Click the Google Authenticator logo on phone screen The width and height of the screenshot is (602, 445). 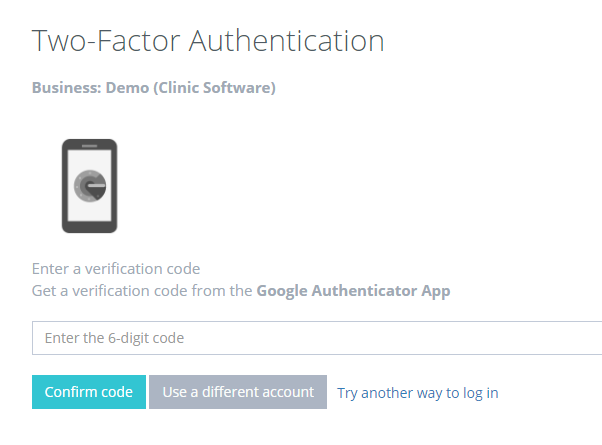(x=90, y=187)
